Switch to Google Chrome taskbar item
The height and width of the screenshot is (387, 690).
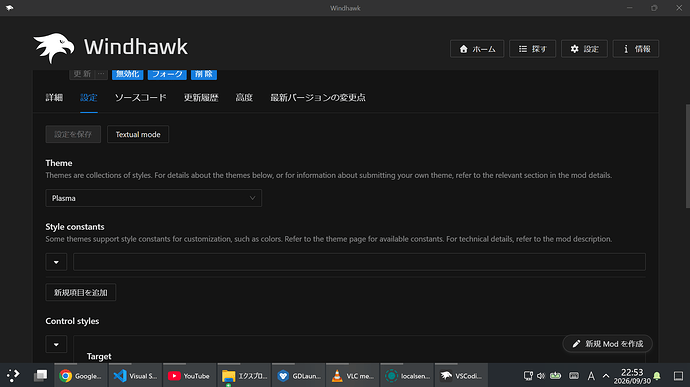[x=81, y=376]
